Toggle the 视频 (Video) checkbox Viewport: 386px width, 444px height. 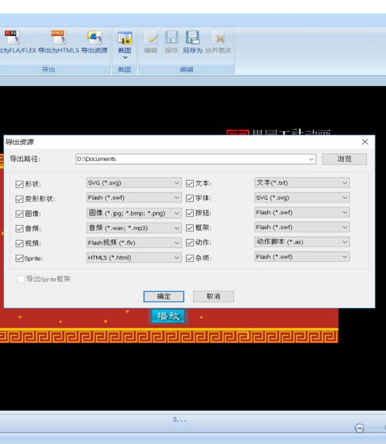point(19,243)
